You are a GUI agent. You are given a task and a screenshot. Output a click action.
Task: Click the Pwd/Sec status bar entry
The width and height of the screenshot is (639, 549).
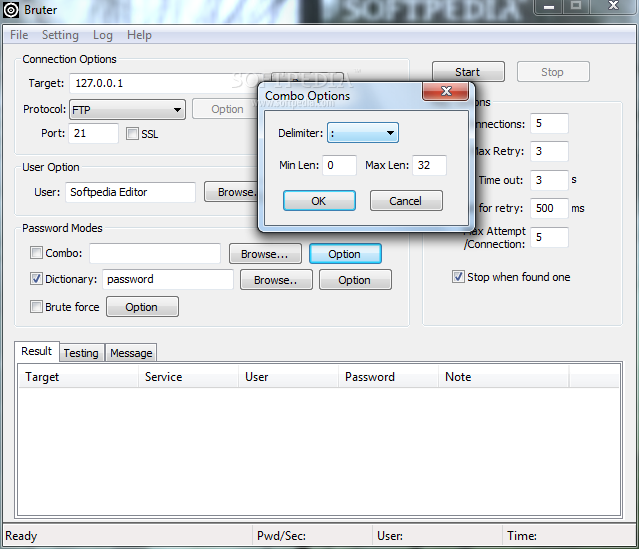tap(281, 536)
